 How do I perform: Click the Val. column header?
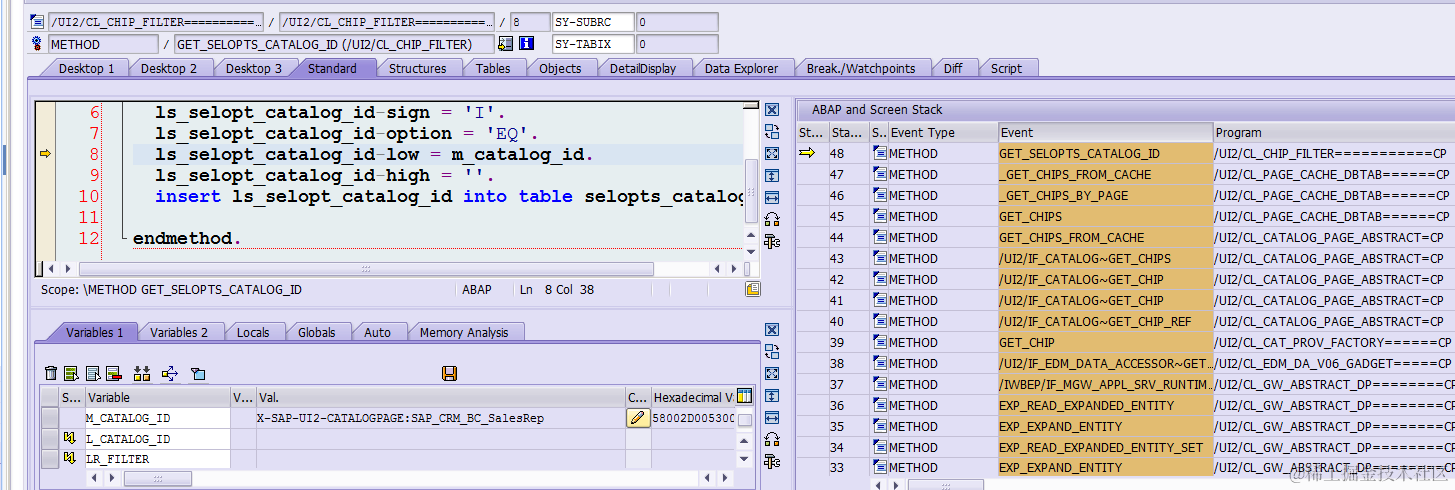(x=440, y=397)
